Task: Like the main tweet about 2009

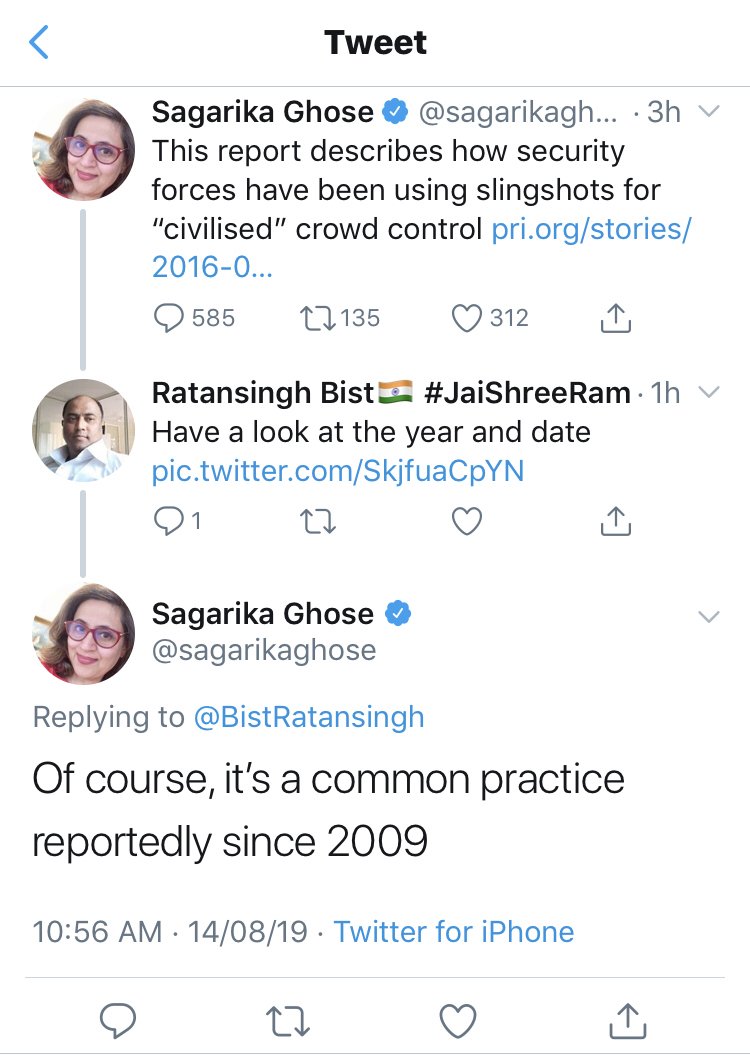Action: 458,1021
